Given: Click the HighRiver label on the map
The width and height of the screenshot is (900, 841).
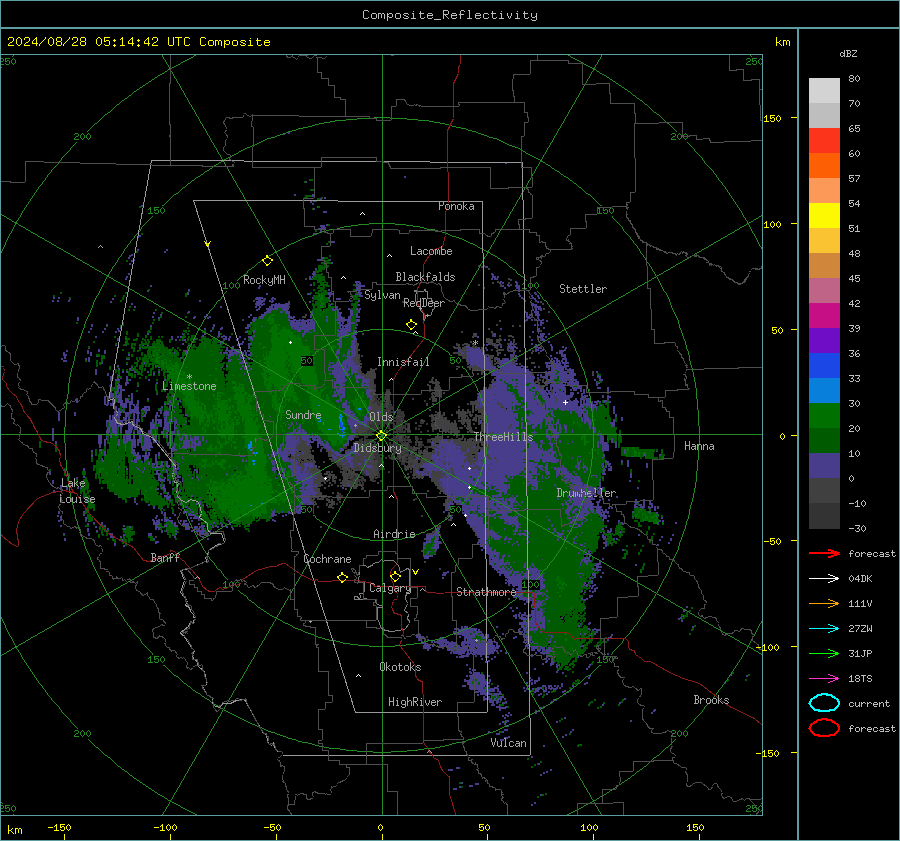Looking at the screenshot, I should 415,702.
